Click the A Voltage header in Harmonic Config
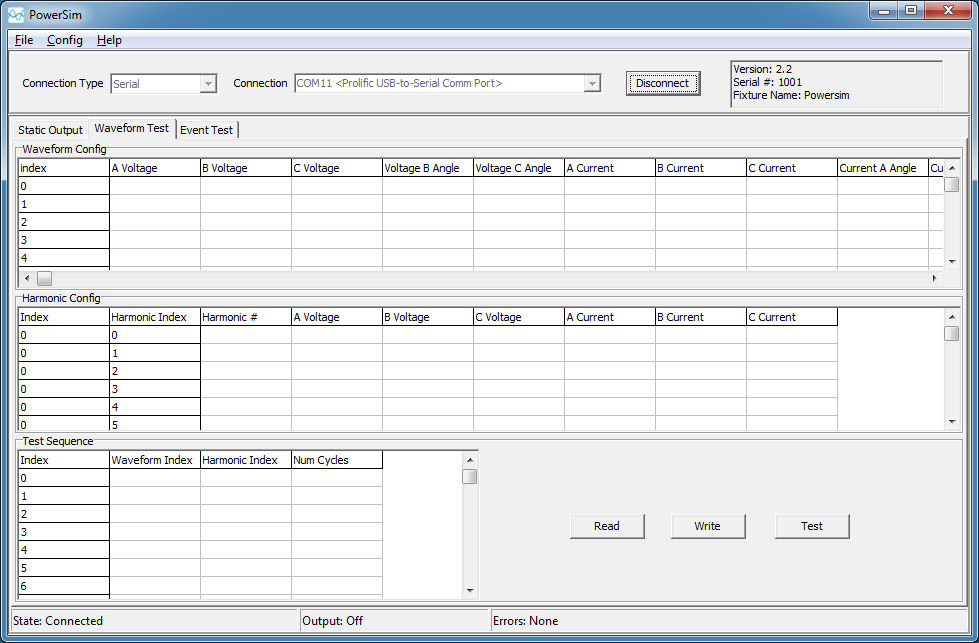The height and width of the screenshot is (643, 979). click(x=337, y=317)
